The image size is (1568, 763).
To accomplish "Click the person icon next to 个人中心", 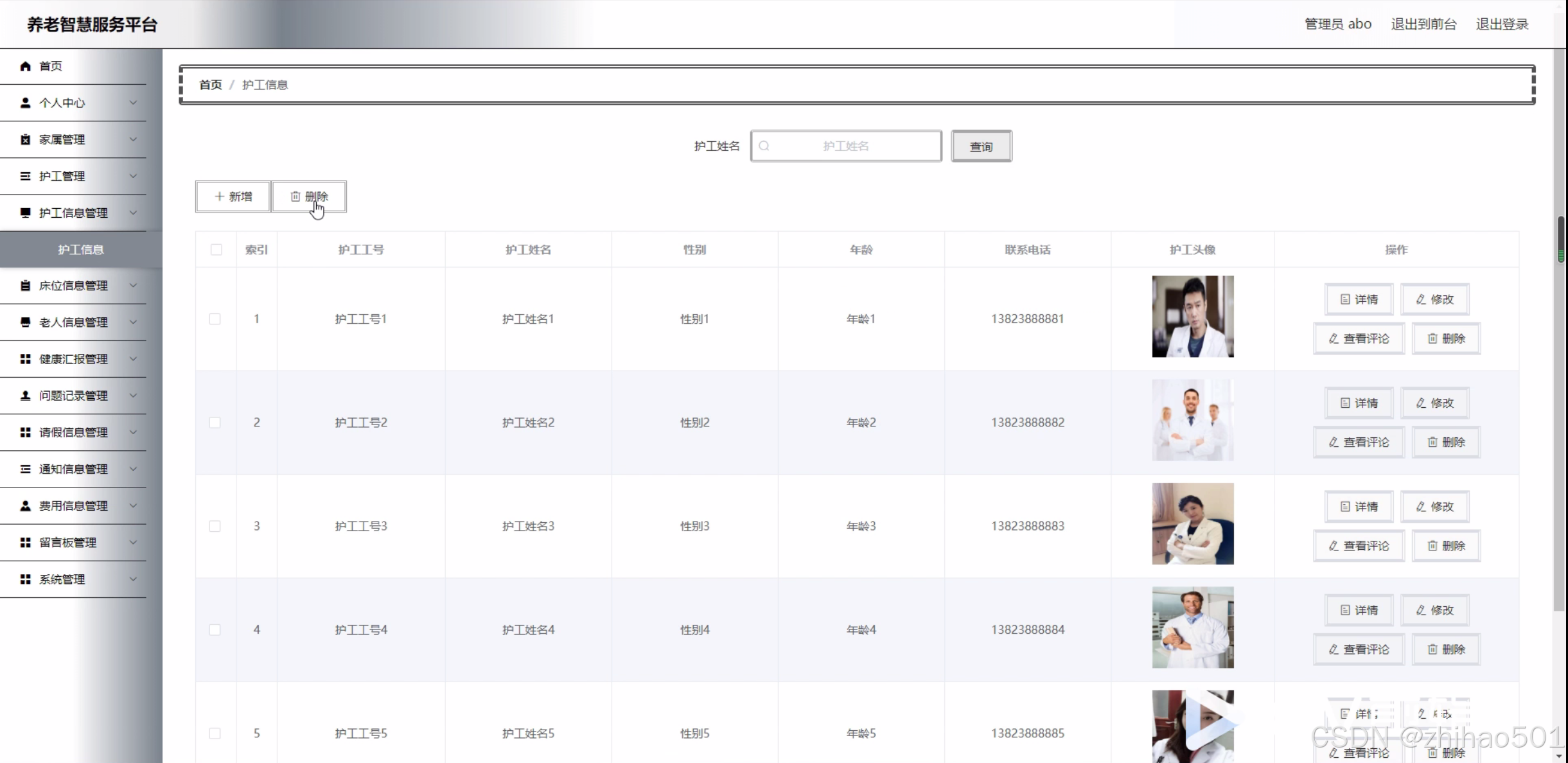I will pyautogui.click(x=25, y=103).
